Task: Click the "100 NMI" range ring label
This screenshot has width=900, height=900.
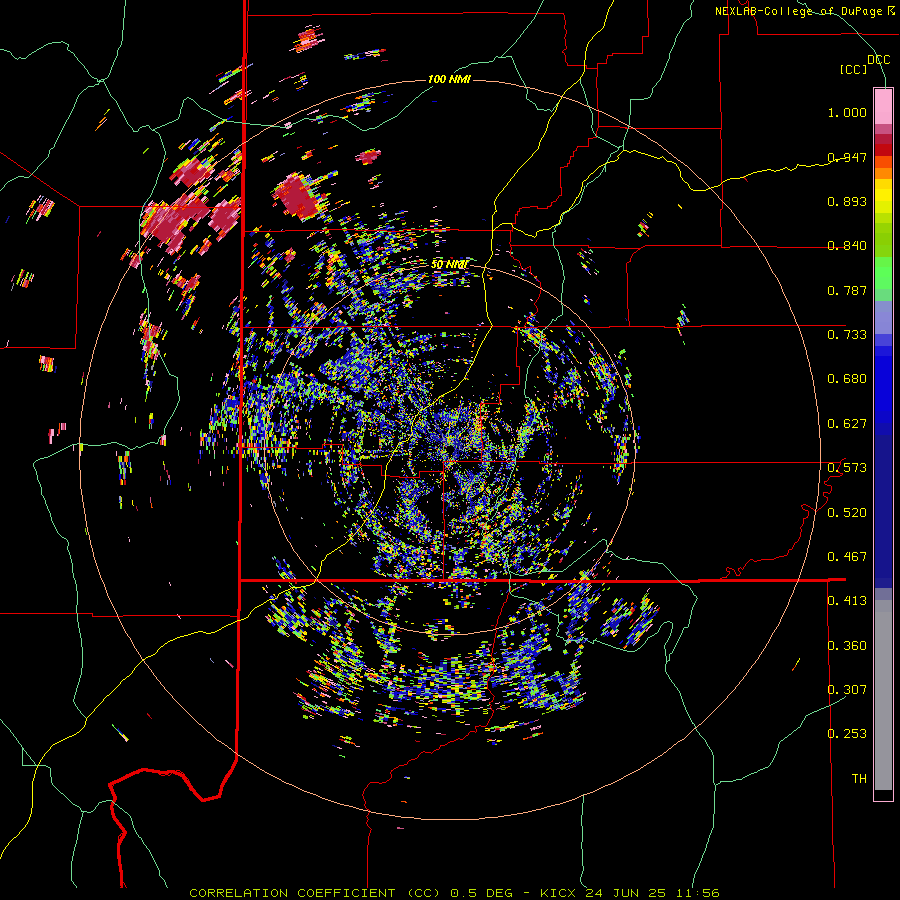Action: pyautogui.click(x=449, y=79)
